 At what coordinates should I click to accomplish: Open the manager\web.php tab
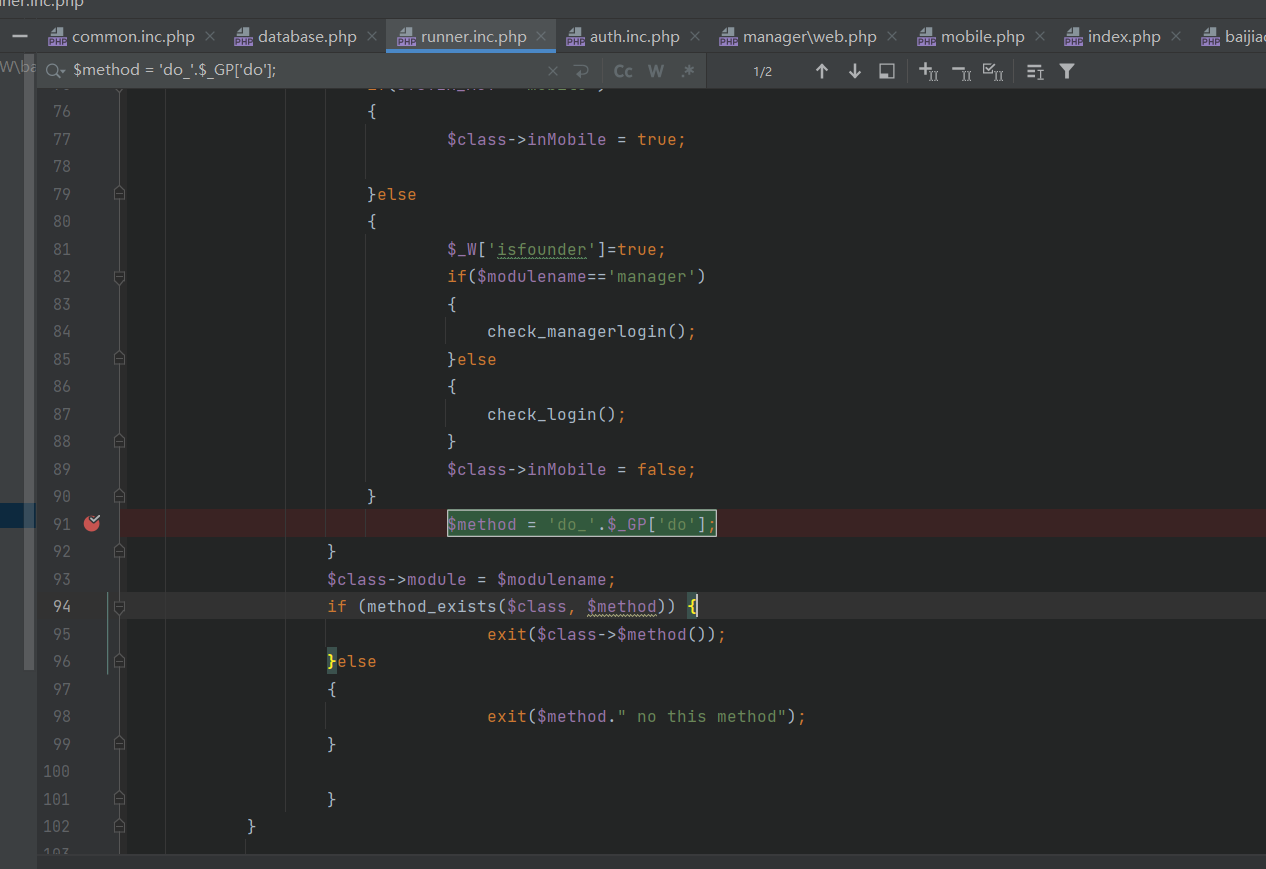[810, 36]
